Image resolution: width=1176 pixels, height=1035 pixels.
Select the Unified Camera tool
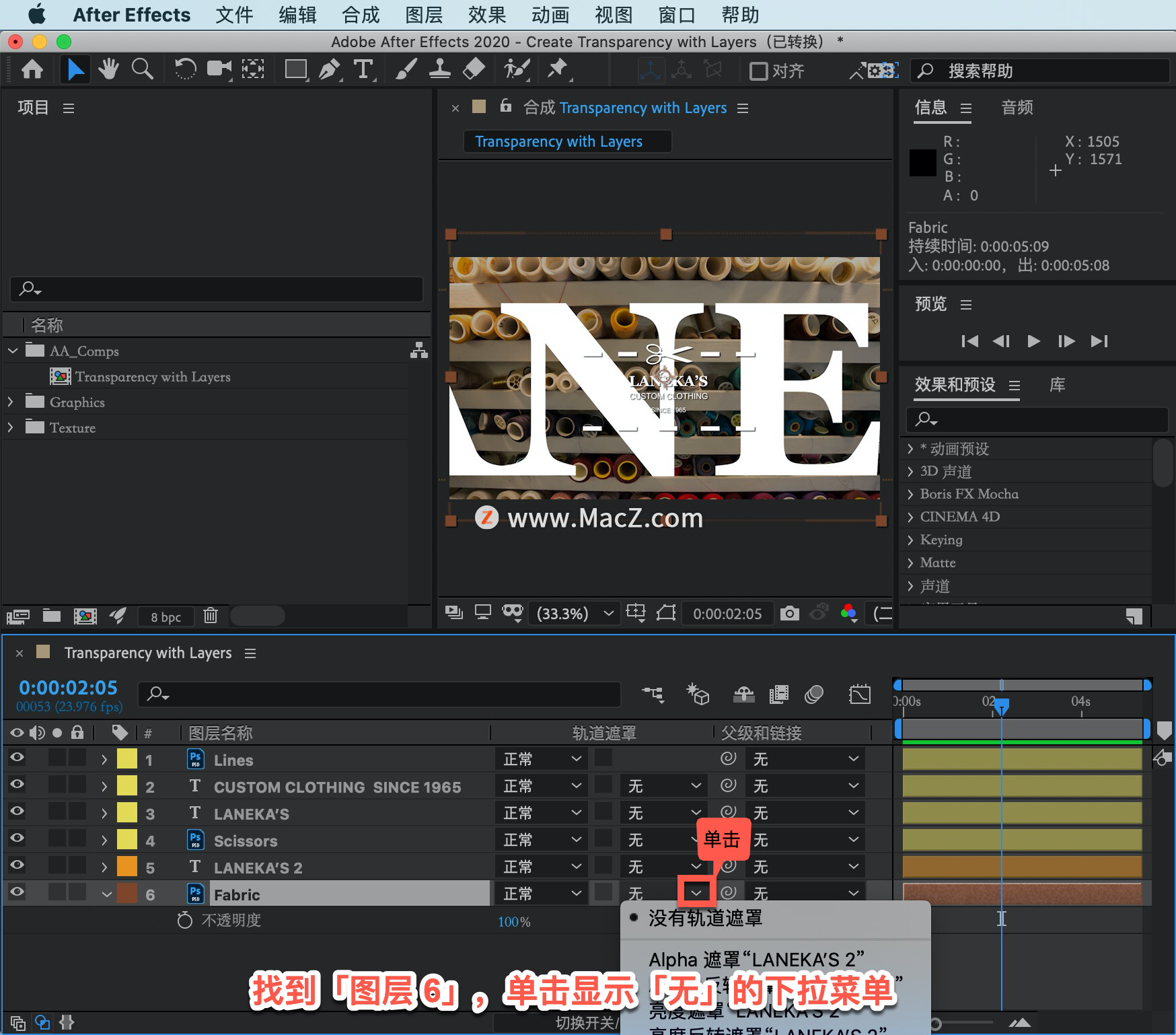219,69
